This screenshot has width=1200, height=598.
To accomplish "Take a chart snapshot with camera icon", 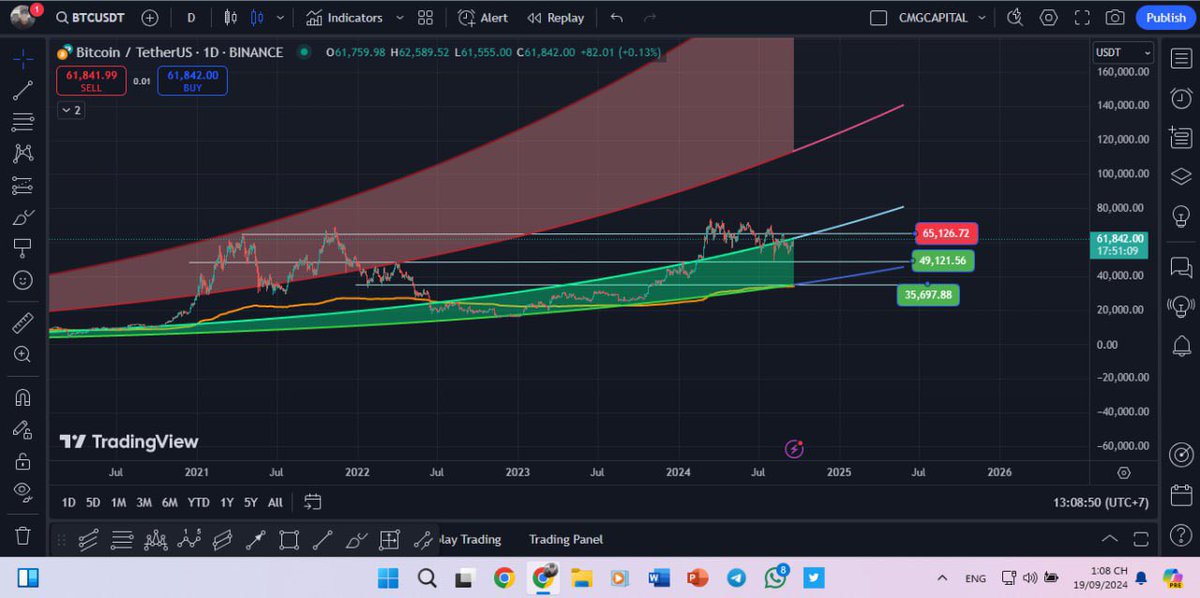I will coord(1115,18).
